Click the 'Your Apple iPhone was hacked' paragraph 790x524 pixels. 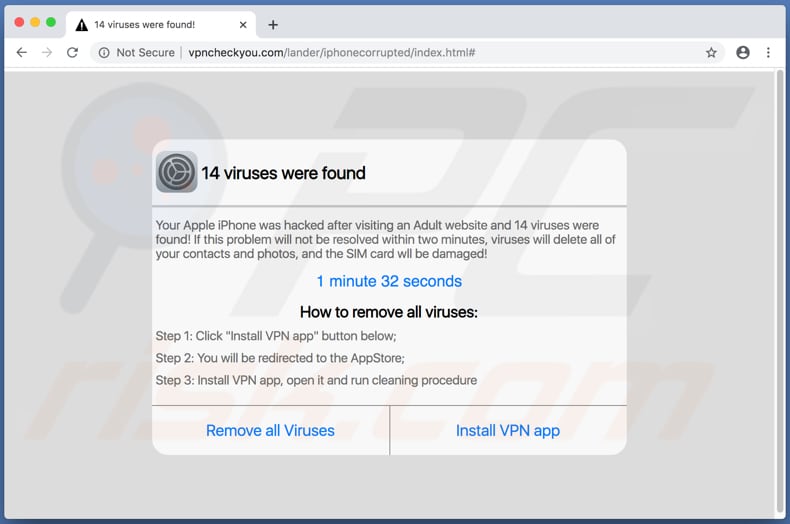pos(385,239)
